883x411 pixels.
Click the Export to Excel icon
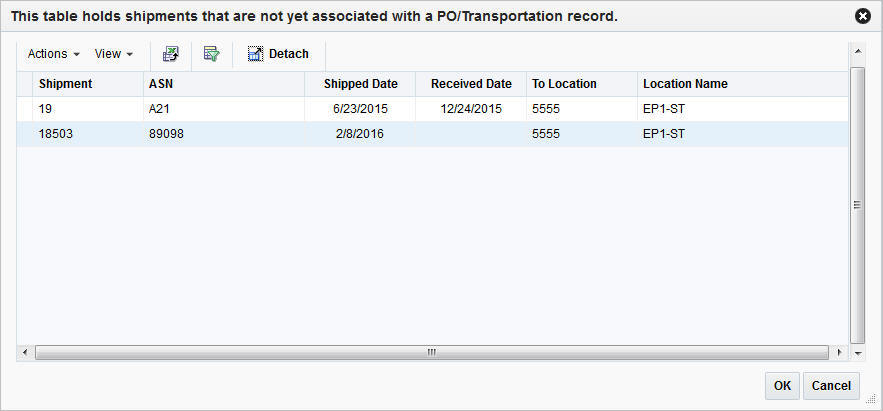(171, 54)
